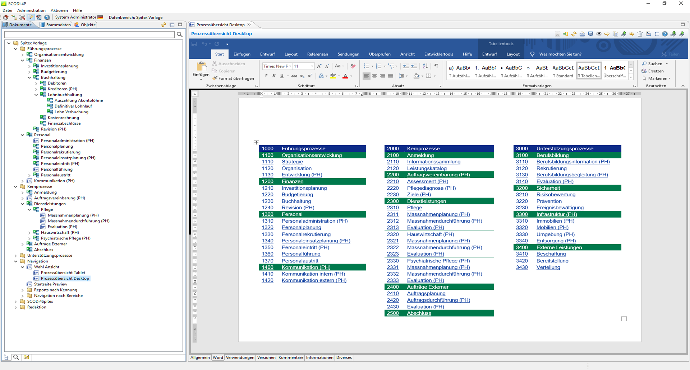This screenshot has width=690, height=370.
Task: Click the globe icon in main toolbar
Action: click(x=47, y=17)
